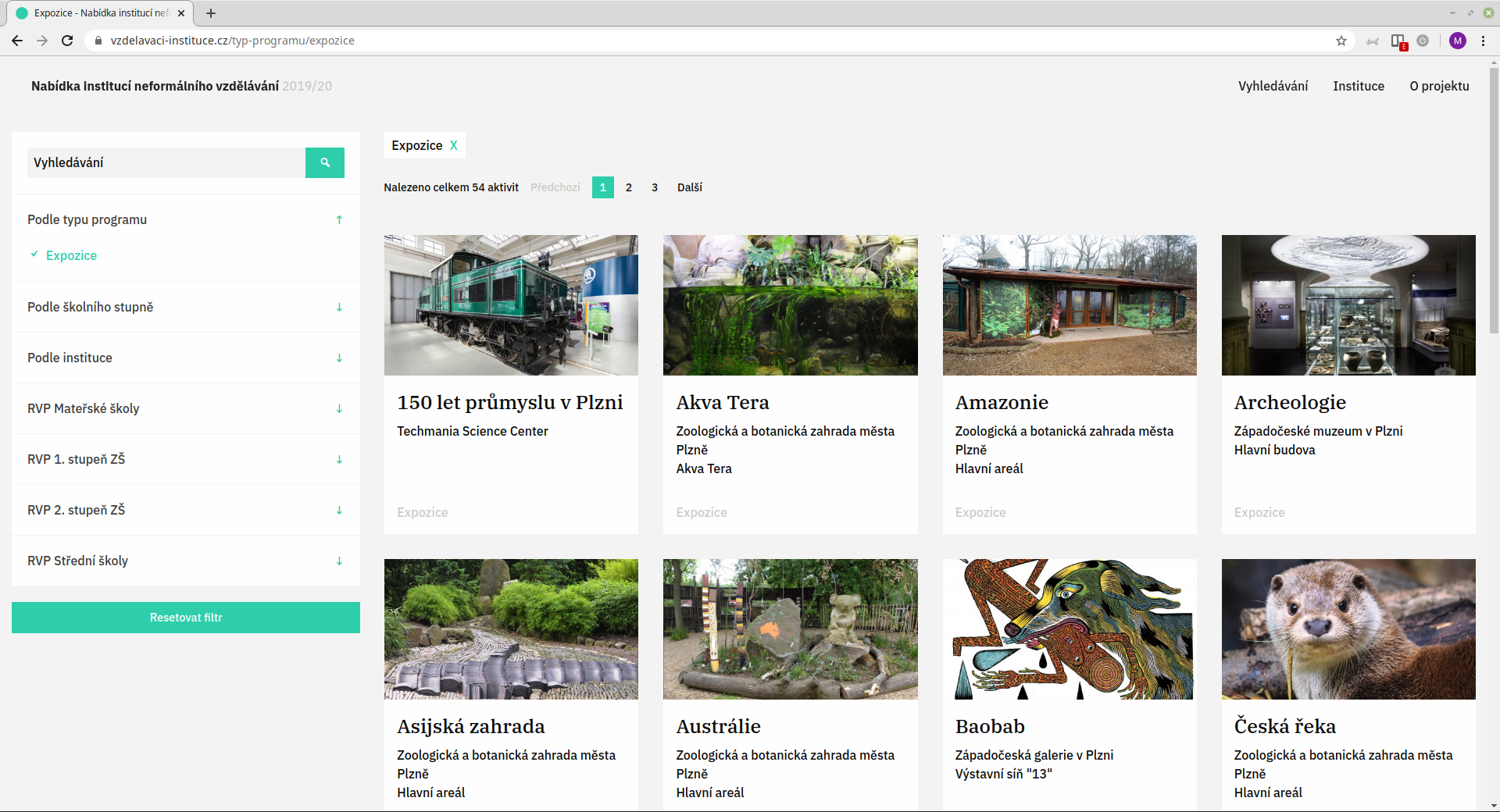Viewport: 1500px width, 812px height.
Task: Click the green search magnifier button
Action: tap(325, 162)
